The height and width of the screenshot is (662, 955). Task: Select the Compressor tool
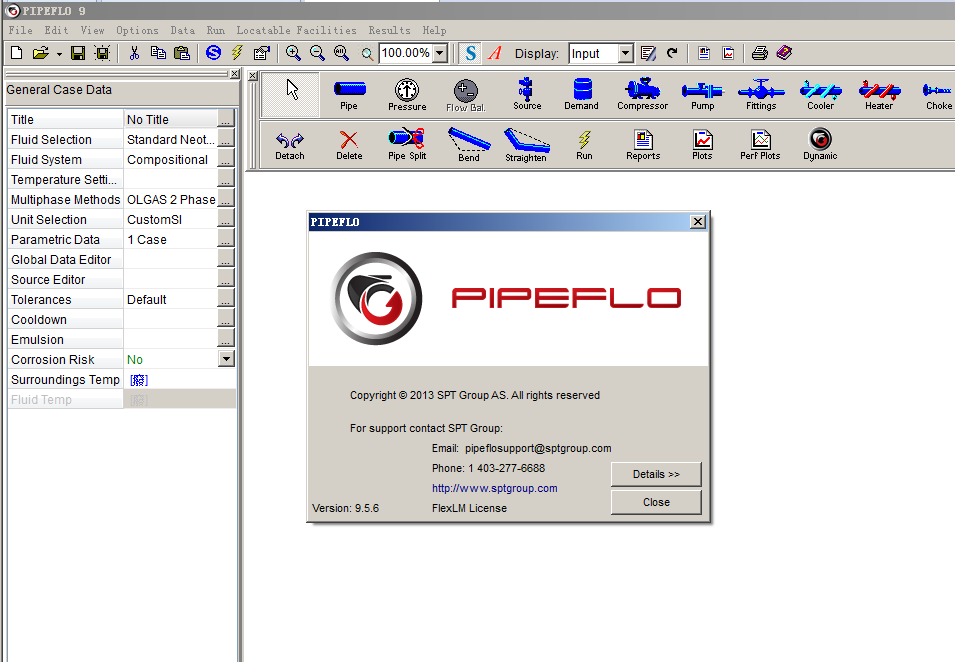[643, 94]
